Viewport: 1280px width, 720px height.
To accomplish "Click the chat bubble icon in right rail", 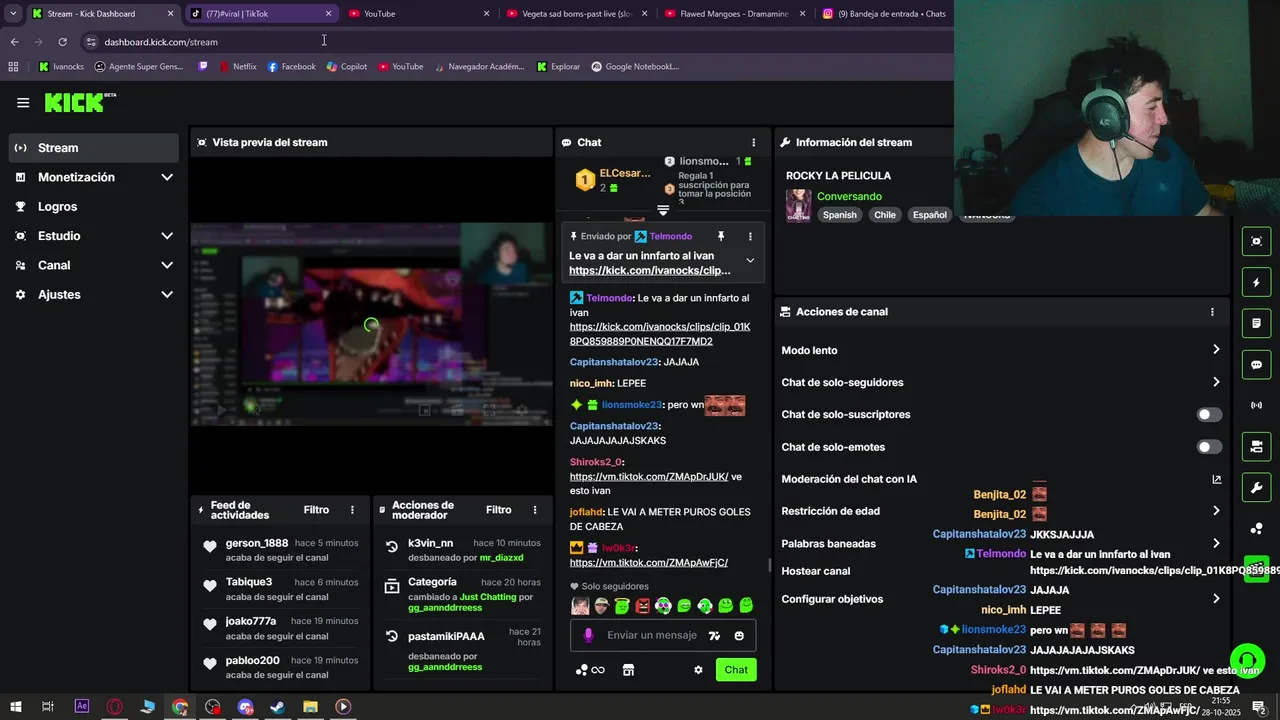I will click(x=1256, y=365).
